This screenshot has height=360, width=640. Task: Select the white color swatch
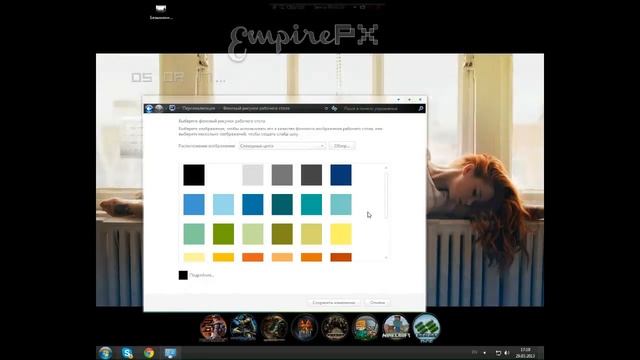point(223,175)
